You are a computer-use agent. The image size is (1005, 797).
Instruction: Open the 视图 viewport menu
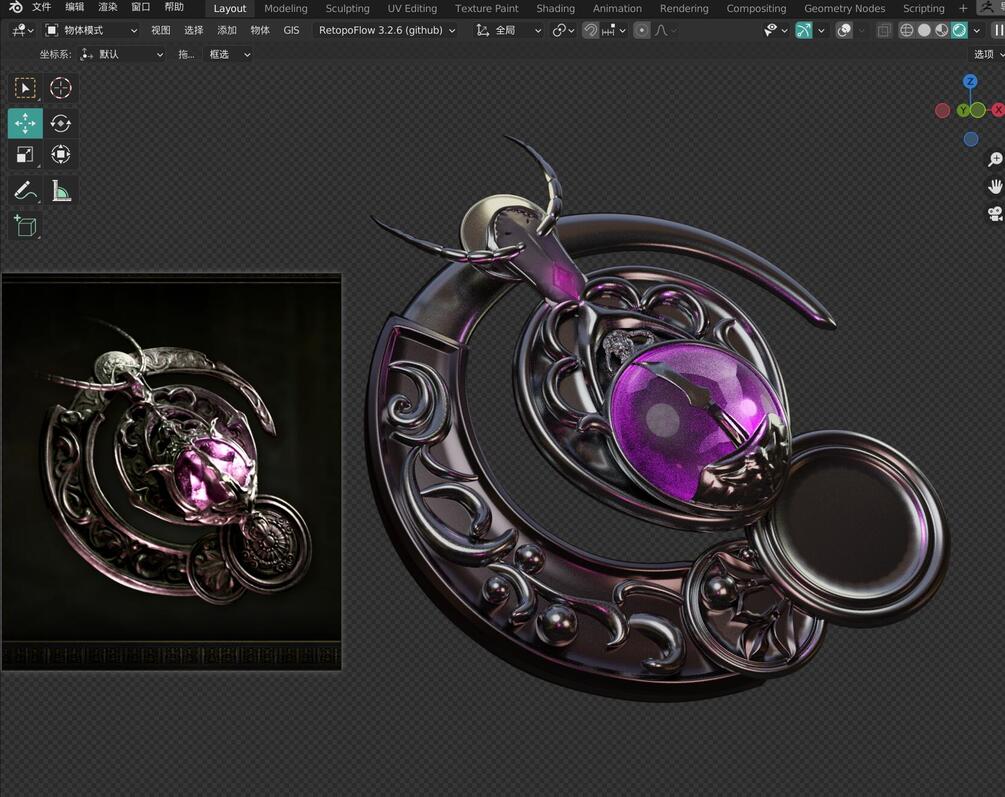(x=161, y=30)
